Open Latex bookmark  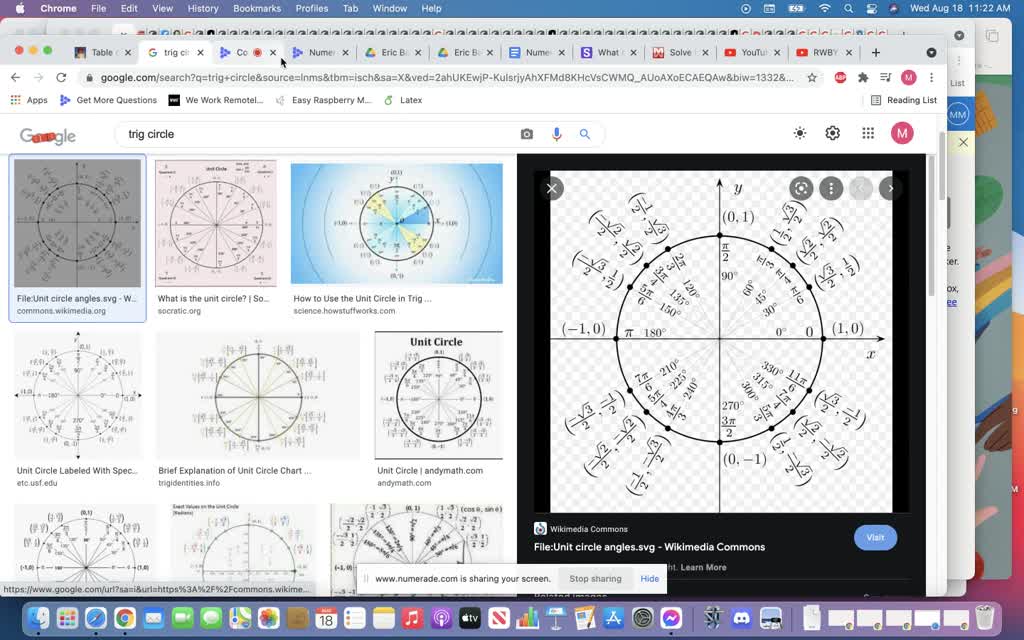(403, 100)
